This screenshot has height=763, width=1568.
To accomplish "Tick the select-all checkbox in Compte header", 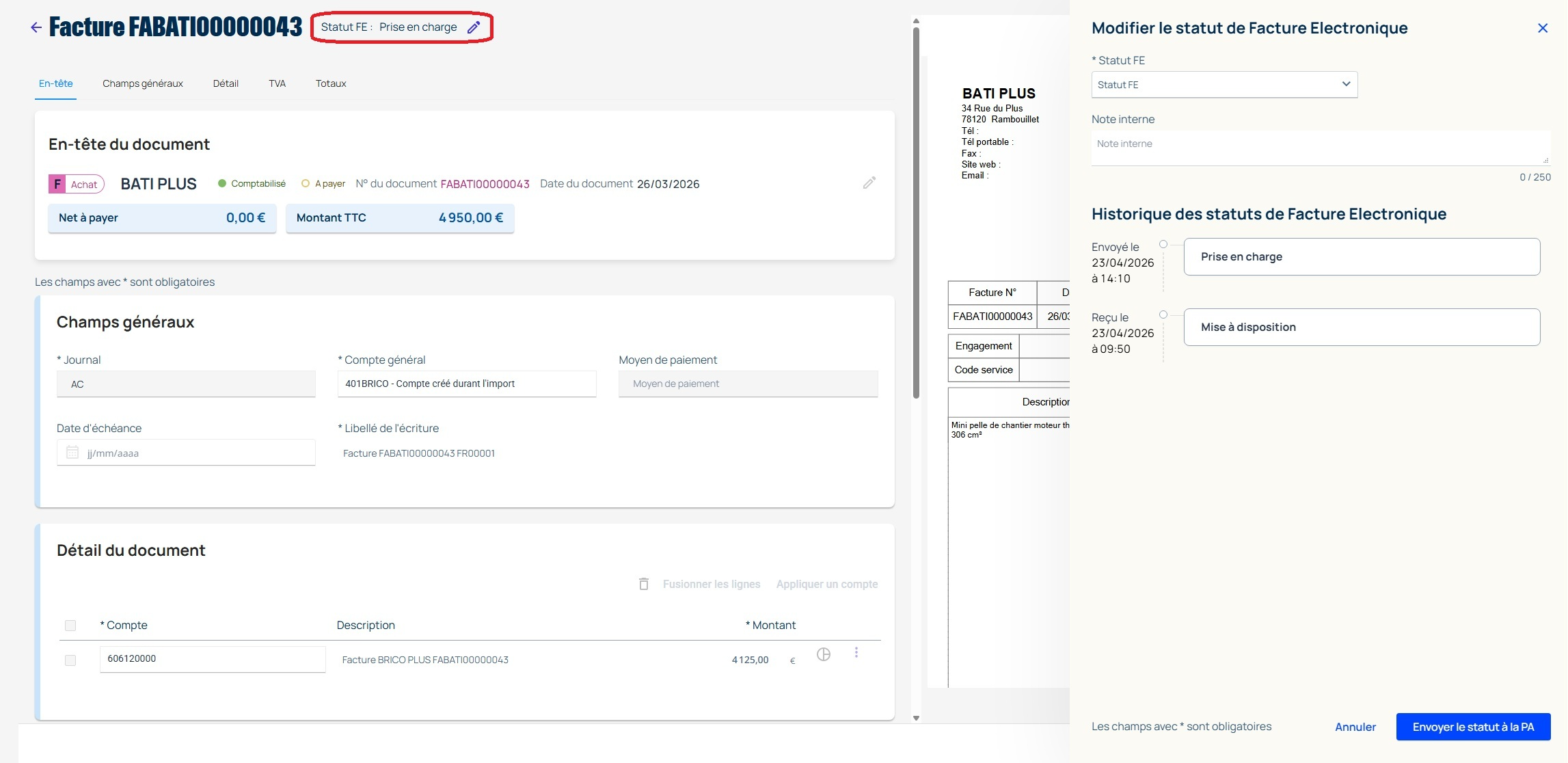I will [x=70, y=626].
